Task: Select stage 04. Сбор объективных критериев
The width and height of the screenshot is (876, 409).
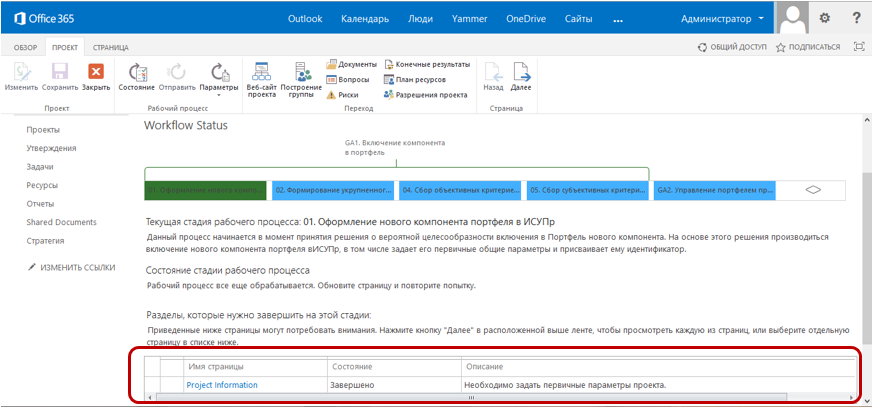Action: pos(460,190)
